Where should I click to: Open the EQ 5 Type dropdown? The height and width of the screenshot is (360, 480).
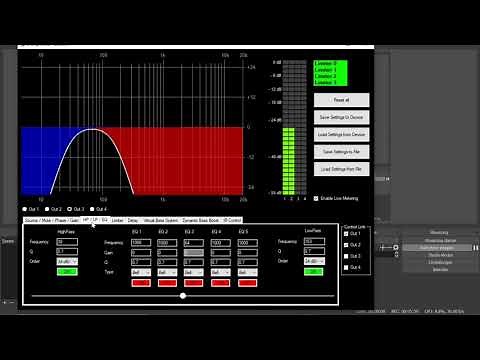pos(247,273)
